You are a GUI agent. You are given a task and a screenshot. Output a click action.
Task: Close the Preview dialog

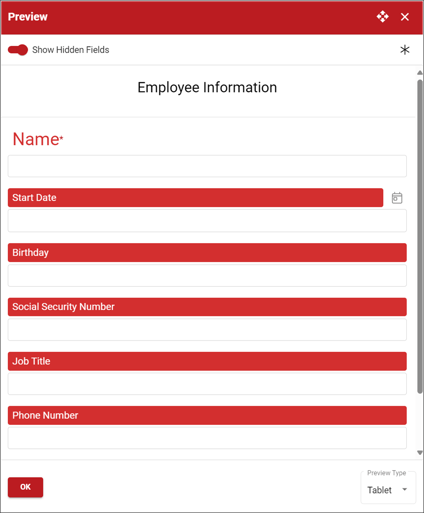coord(405,17)
